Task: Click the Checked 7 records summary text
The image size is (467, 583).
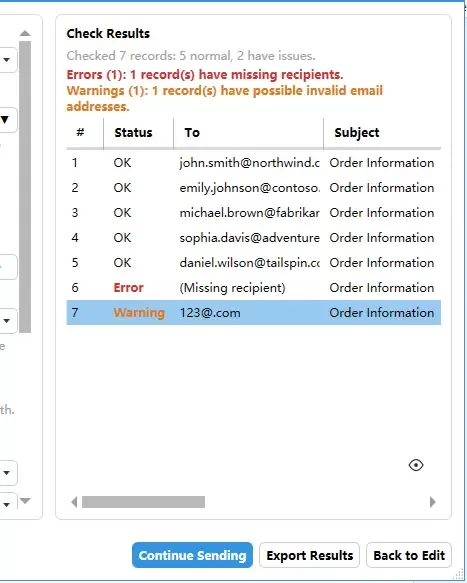Action: point(191,56)
